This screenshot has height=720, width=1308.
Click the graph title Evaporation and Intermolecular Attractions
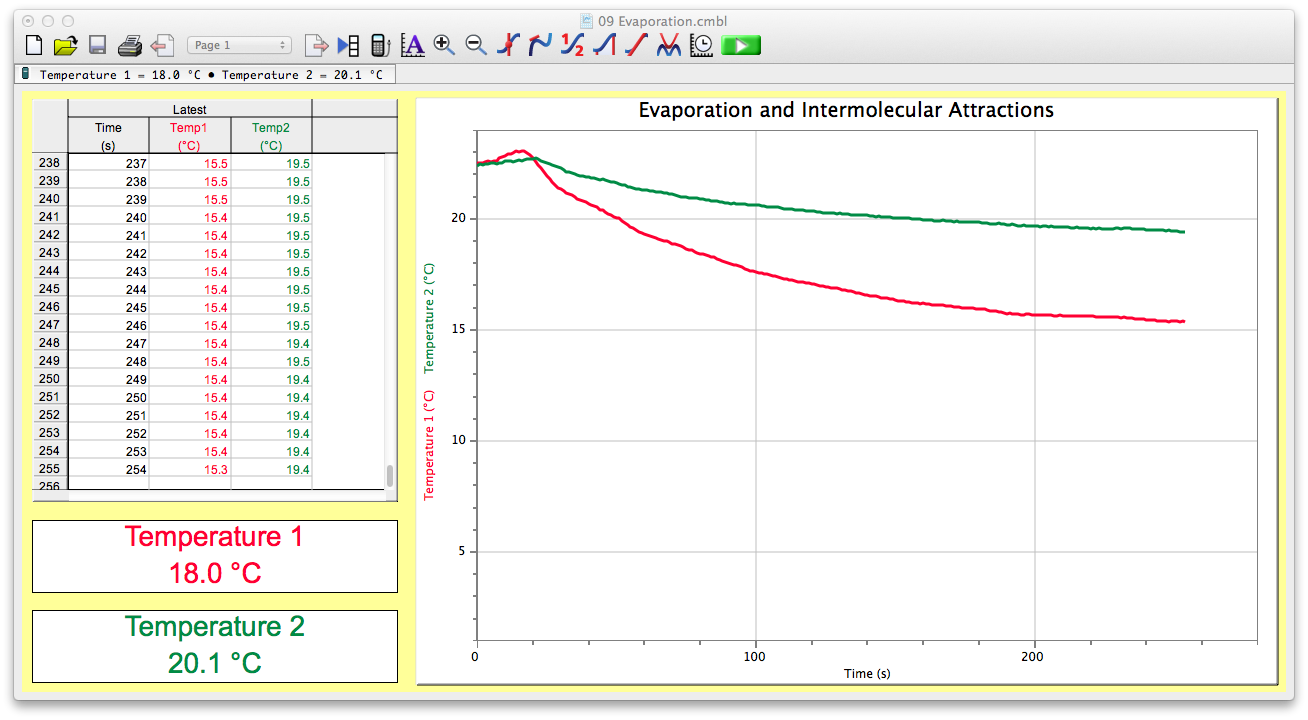[x=846, y=110]
